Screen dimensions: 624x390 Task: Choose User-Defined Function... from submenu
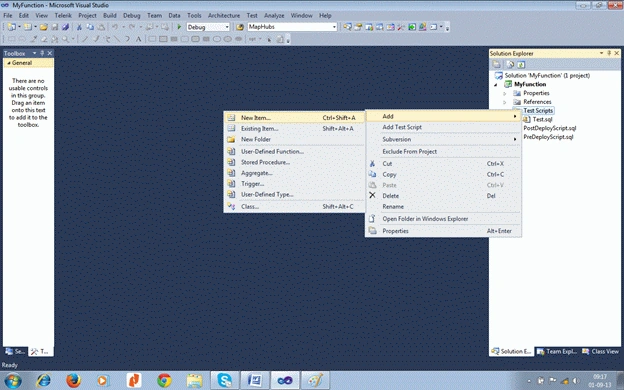click(x=294, y=152)
